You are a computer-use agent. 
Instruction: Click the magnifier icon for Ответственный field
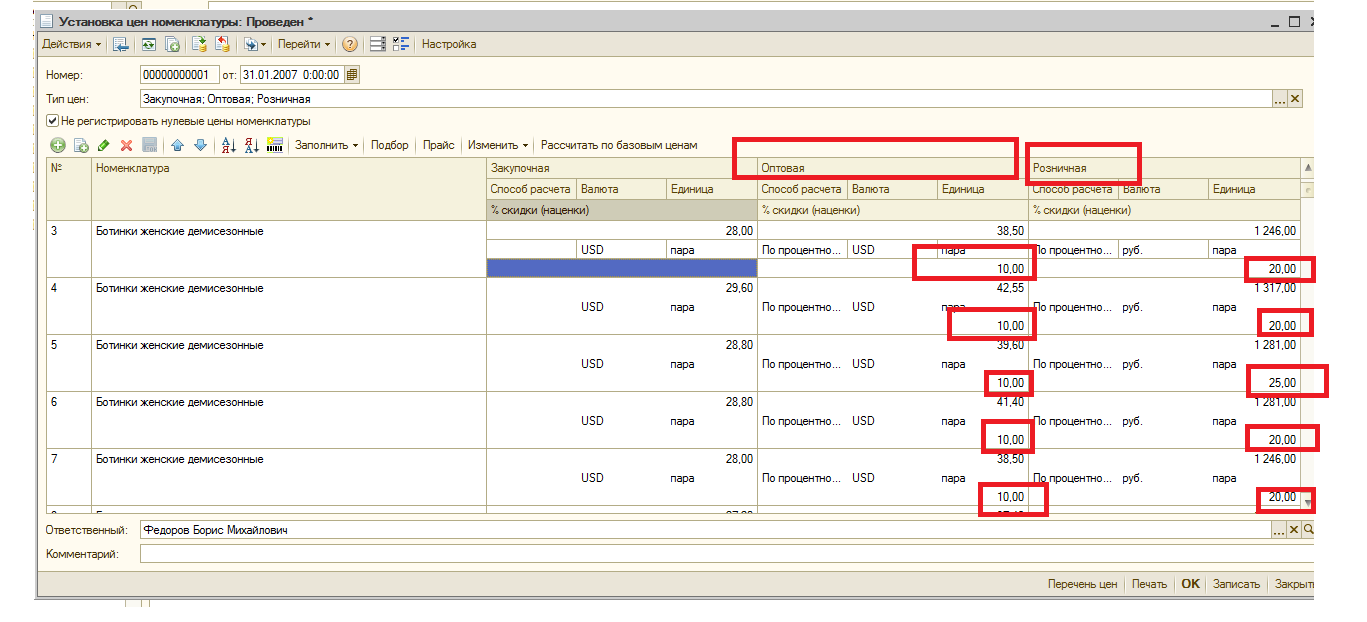tap(1308, 530)
